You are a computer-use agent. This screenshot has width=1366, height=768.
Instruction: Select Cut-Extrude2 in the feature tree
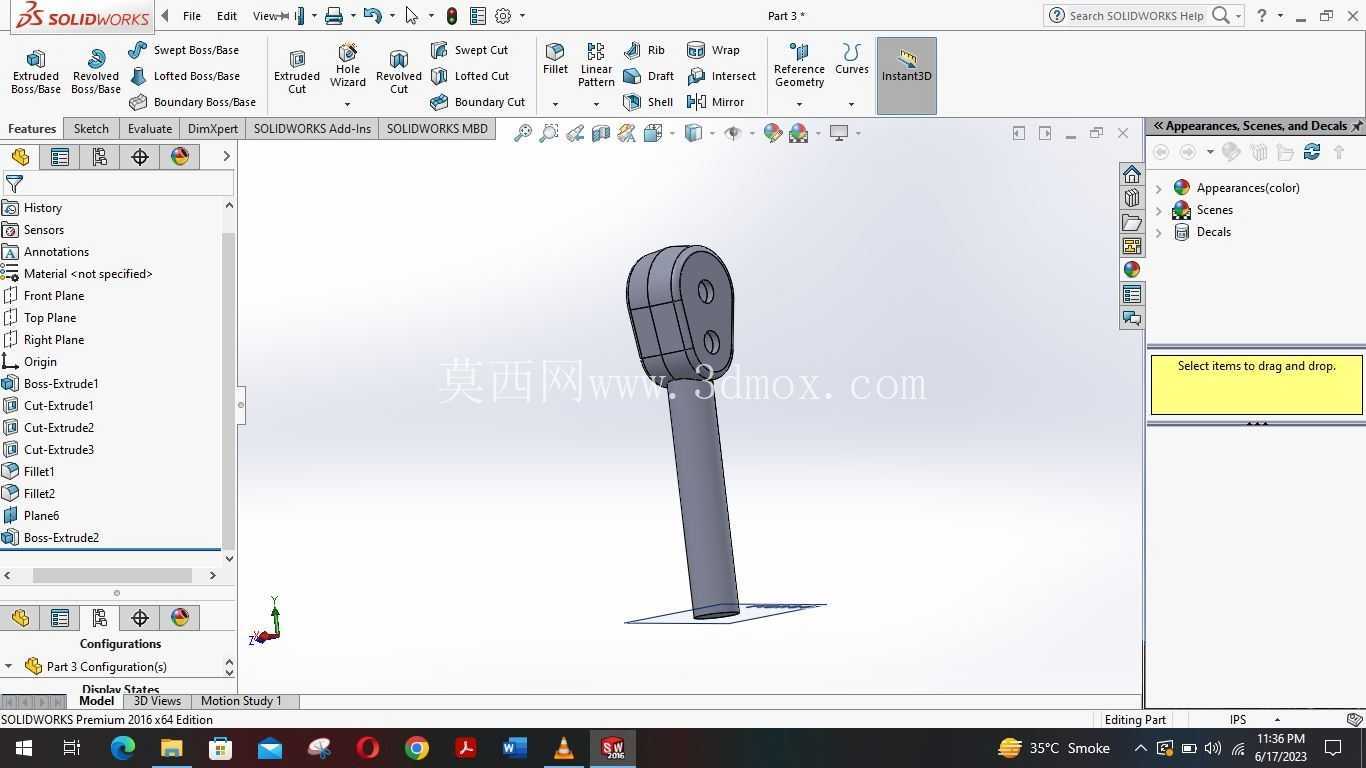click(59, 428)
